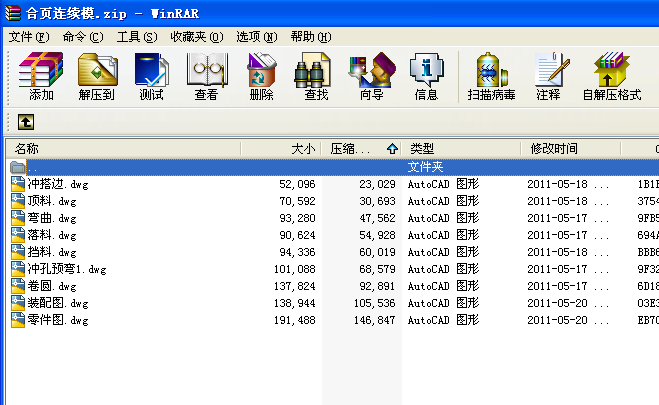Open the 收藏夹(O) menu

[x=197, y=37]
